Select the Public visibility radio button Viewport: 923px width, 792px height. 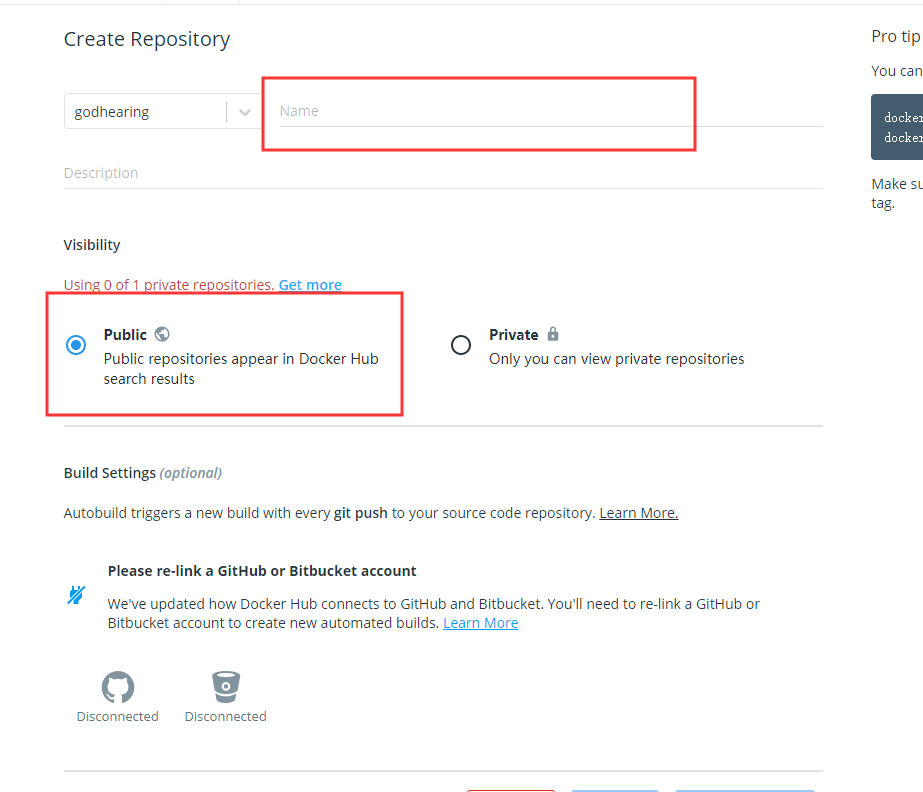coord(76,345)
